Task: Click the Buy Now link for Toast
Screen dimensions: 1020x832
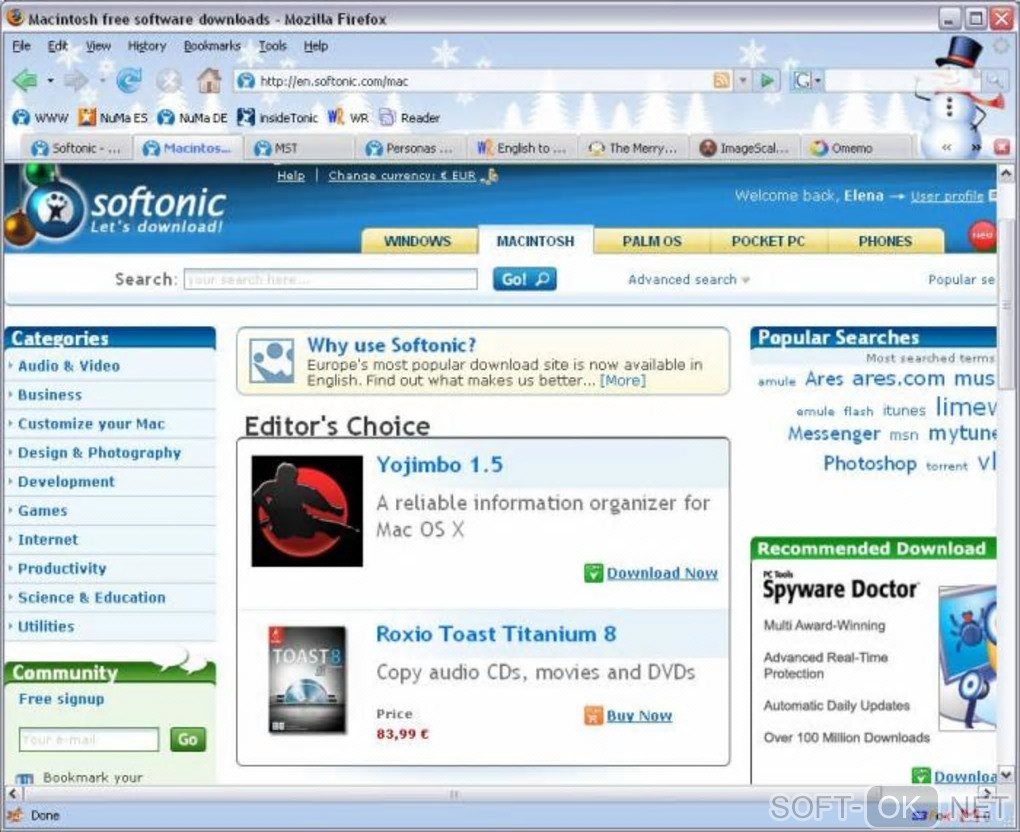Action: pyautogui.click(x=639, y=716)
